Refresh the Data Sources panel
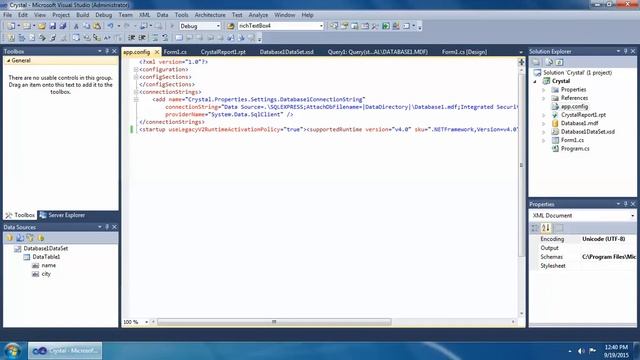Viewport: 640px width, 360px height. click(x=40, y=238)
